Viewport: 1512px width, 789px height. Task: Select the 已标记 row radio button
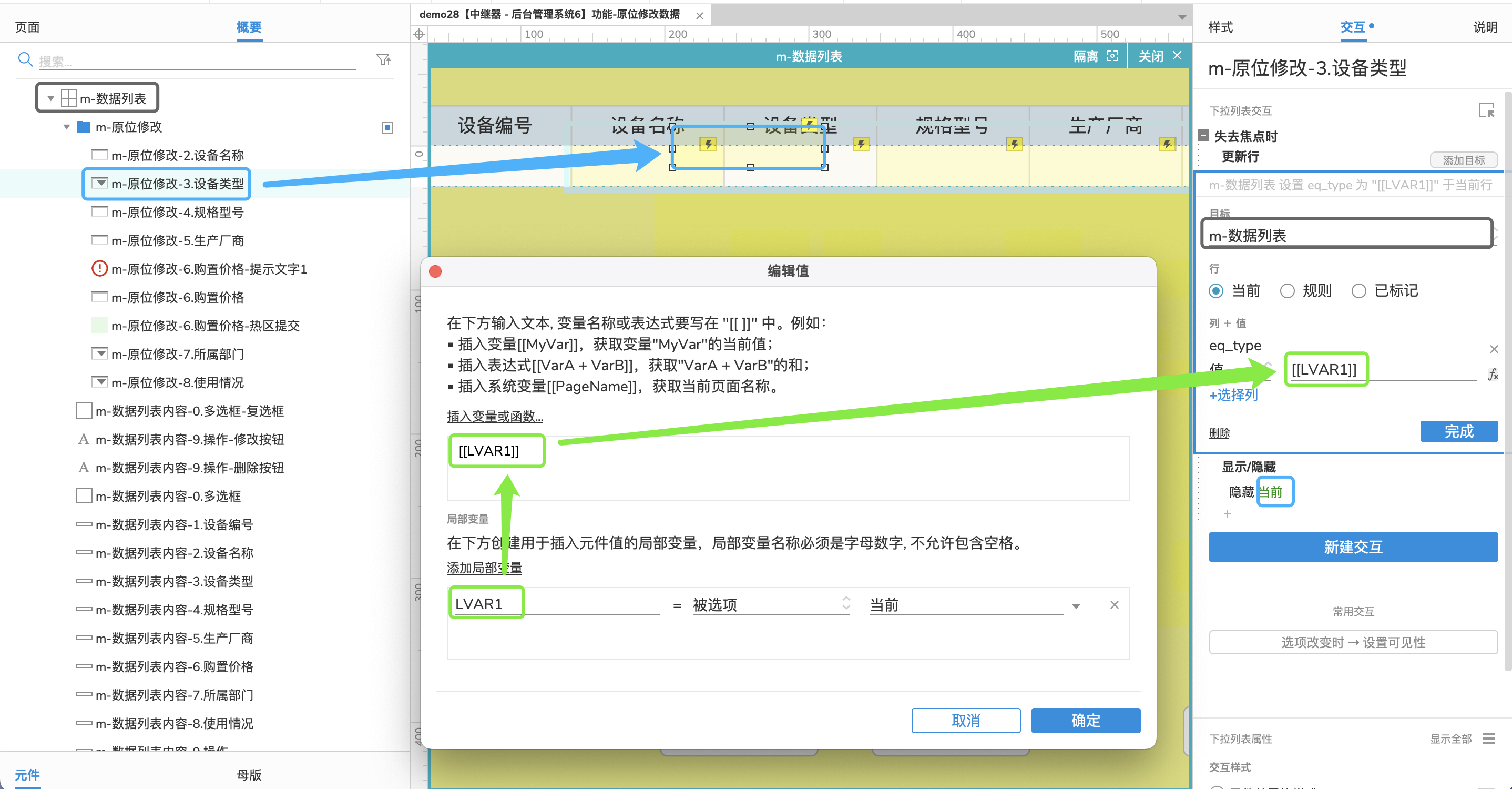click(x=1358, y=290)
